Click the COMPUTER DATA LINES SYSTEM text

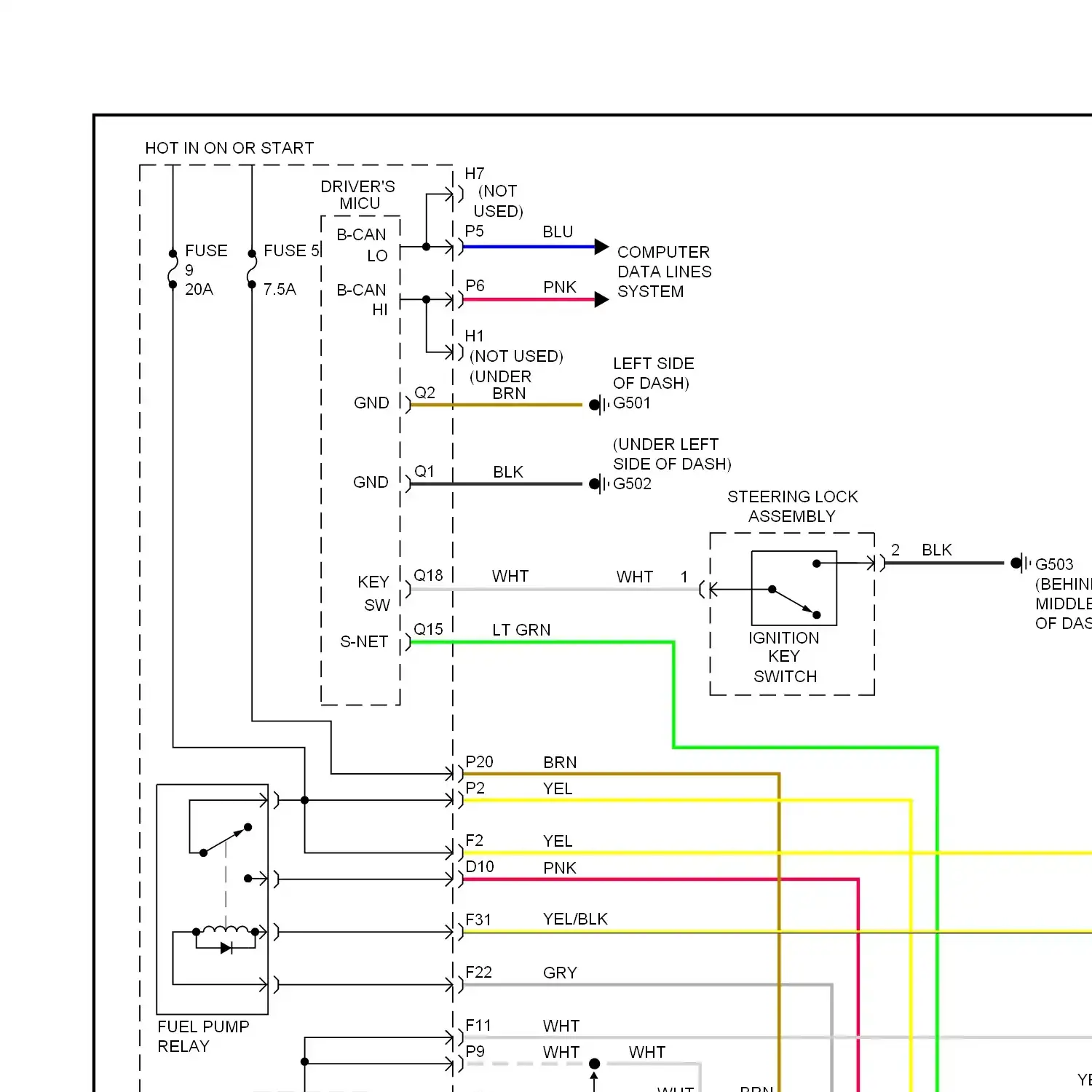665,272
